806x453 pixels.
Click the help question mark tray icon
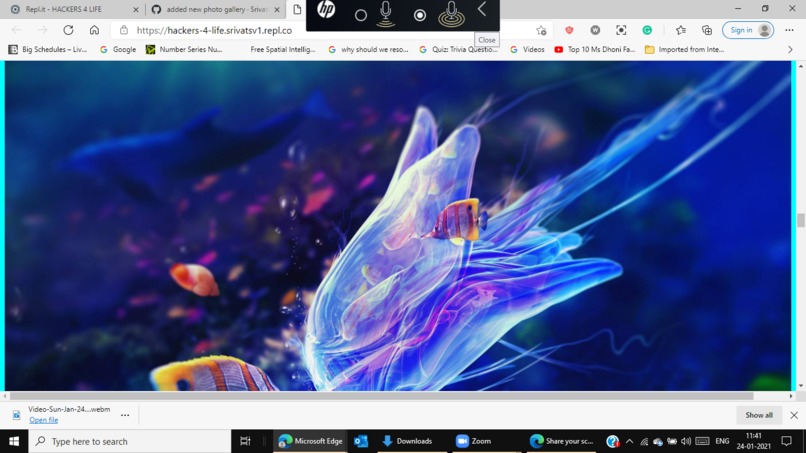(612, 441)
